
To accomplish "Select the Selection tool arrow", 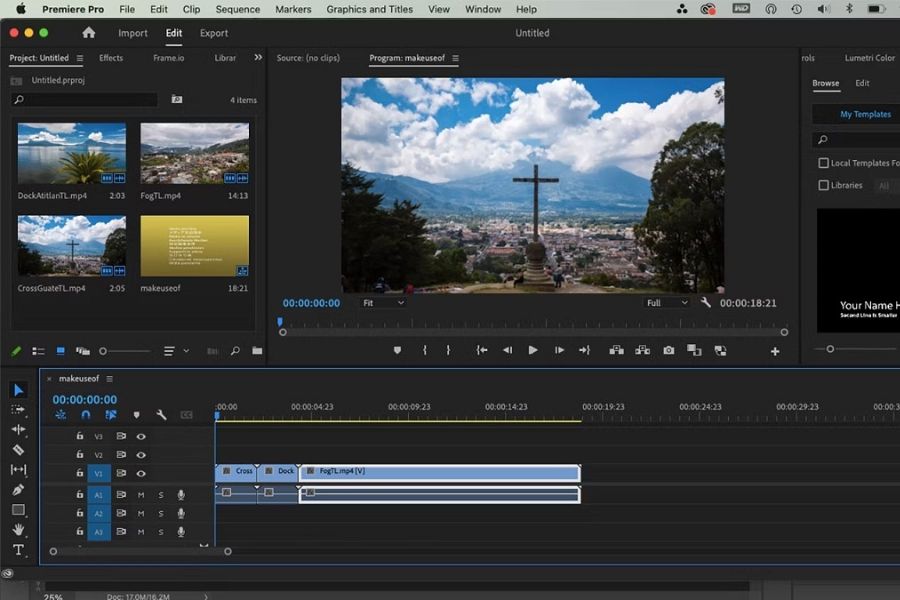I will coord(18,390).
